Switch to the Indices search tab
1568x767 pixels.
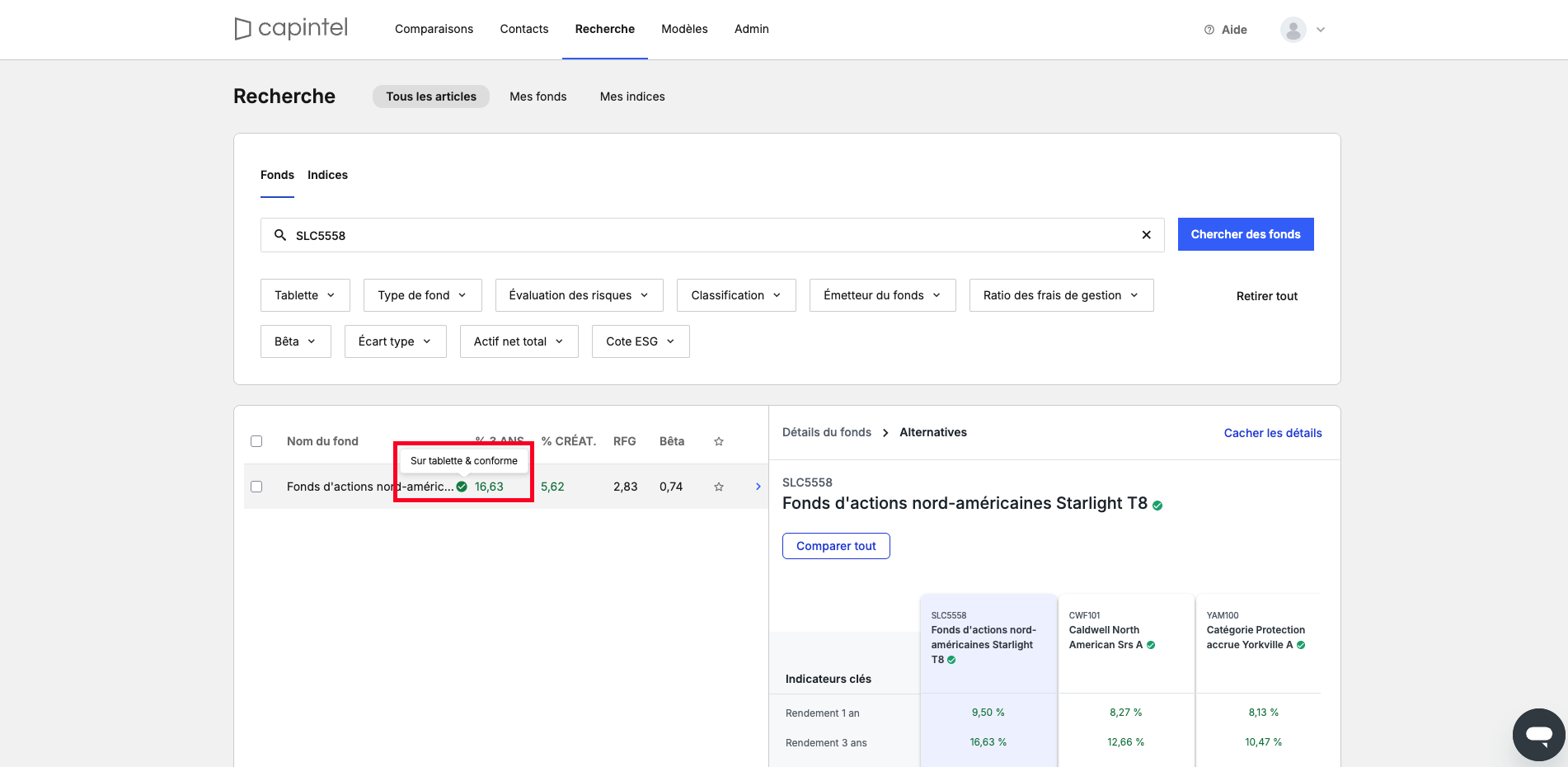pyautogui.click(x=327, y=175)
